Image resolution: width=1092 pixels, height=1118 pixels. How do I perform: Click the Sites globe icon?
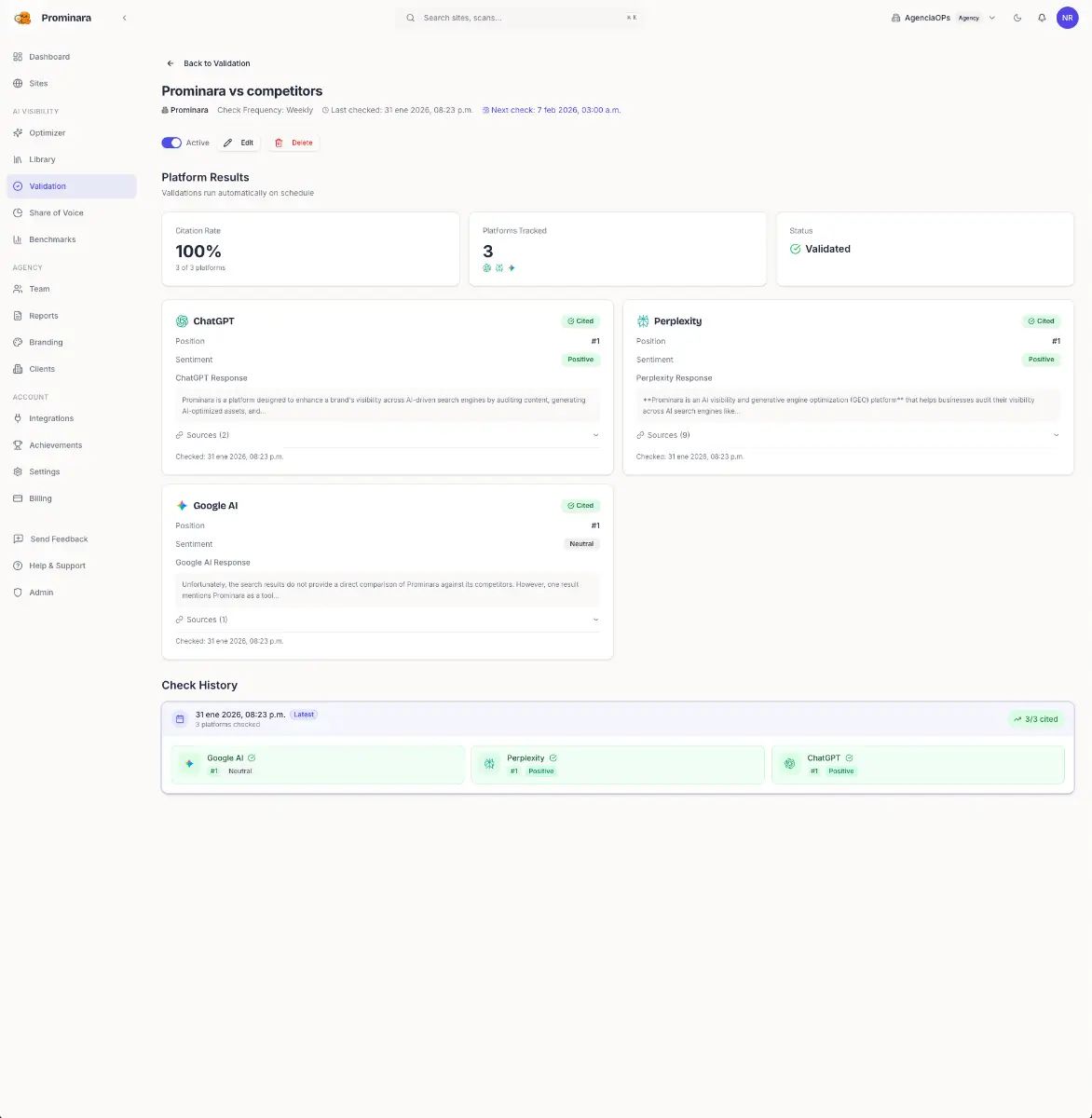pyautogui.click(x=18, y=83)
